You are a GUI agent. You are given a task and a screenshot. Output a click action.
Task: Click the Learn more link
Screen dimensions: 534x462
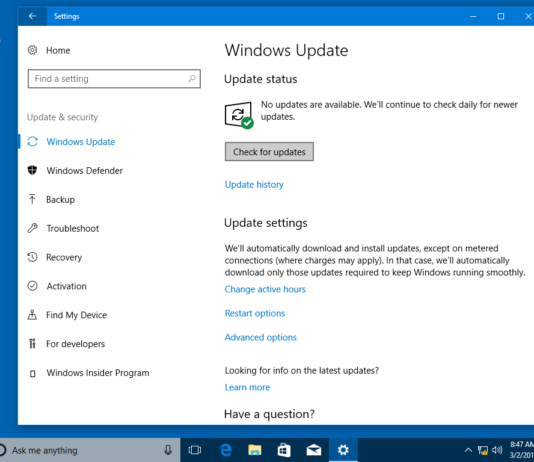(247, 387)
